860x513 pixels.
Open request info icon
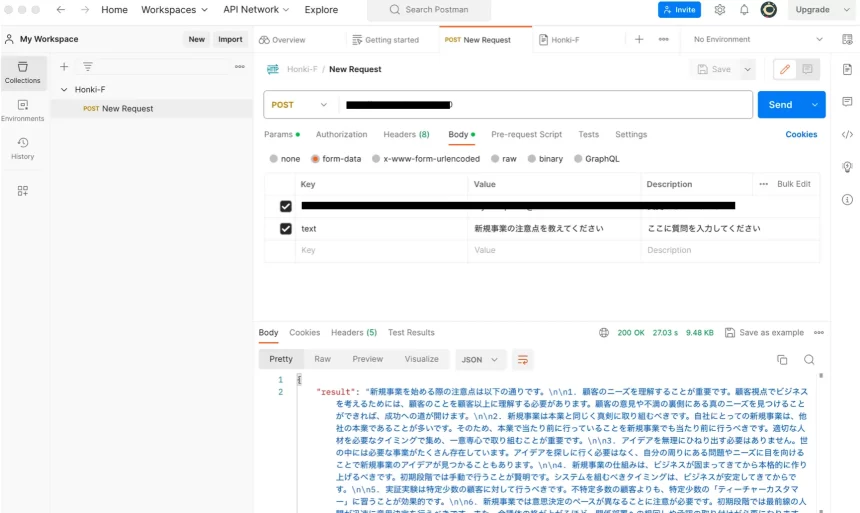[x=847, y=200]
